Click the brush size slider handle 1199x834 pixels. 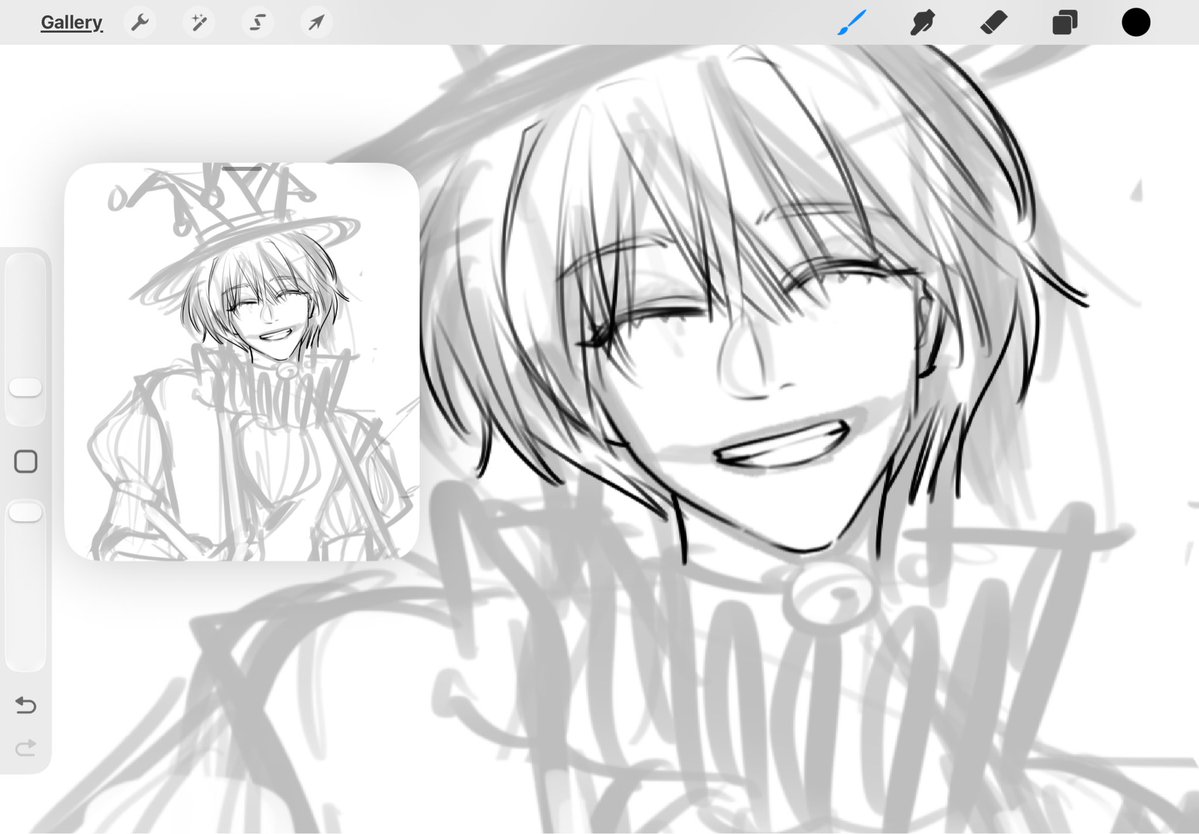[x=25, y=388]
